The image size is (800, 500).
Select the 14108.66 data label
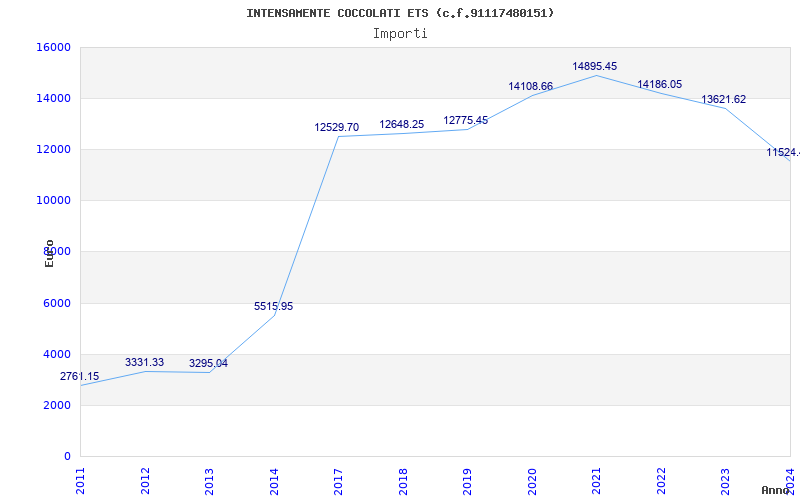pyautogui.click(x=531, y=86)
